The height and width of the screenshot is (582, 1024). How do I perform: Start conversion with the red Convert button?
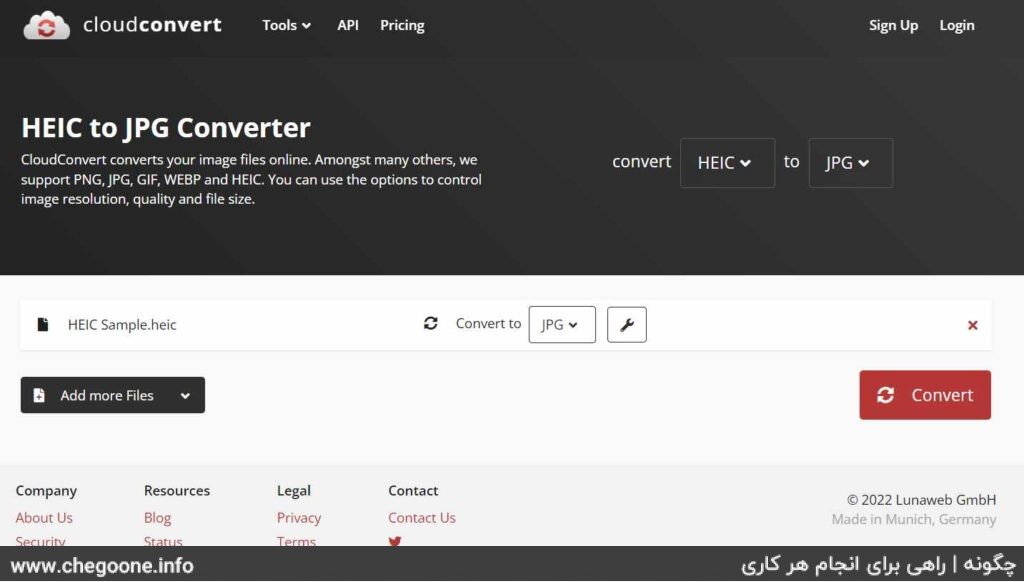[925, 395]
